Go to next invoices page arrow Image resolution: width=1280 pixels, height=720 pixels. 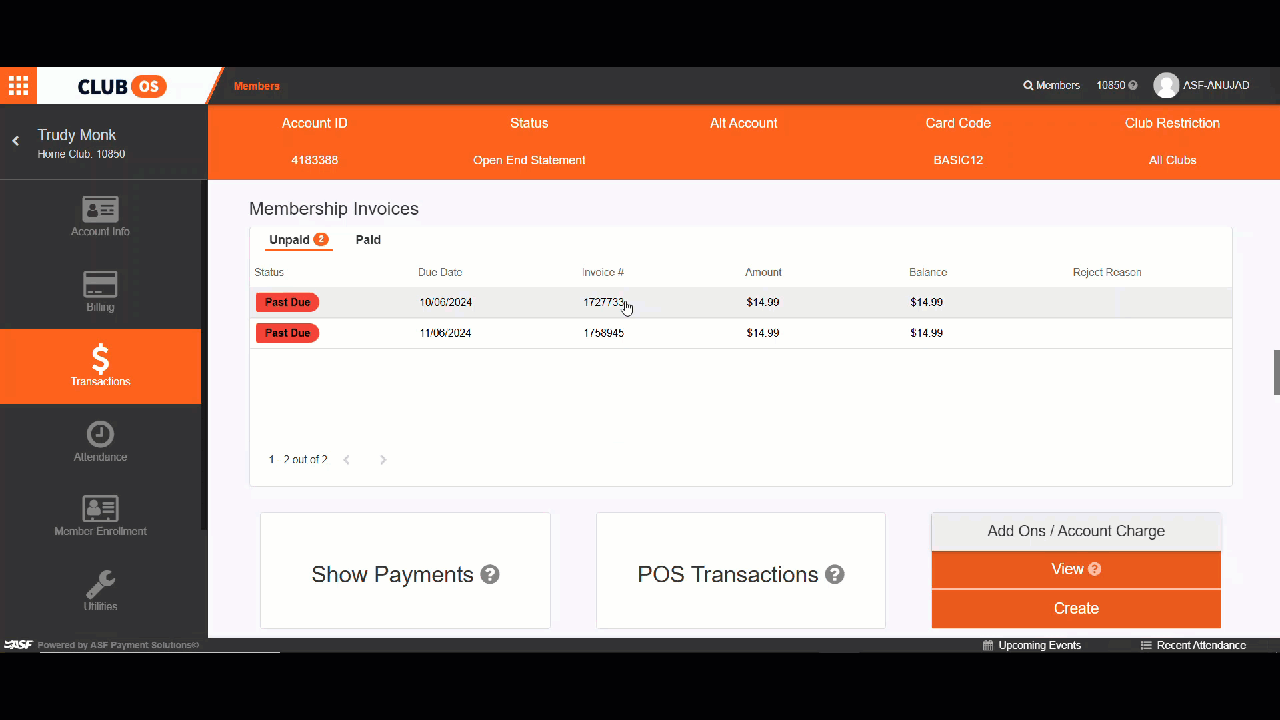point(383,460)
